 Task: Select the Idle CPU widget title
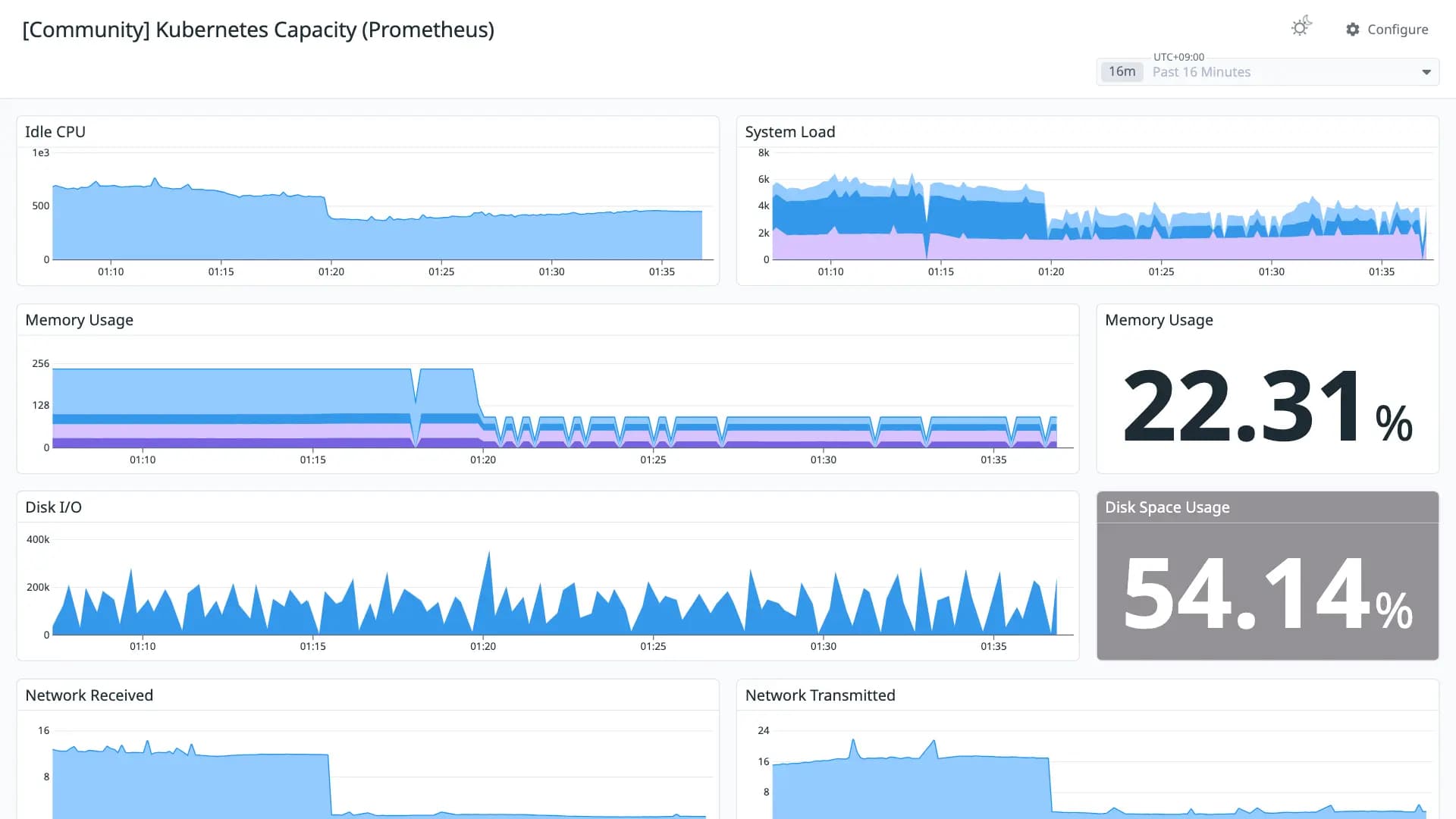tap(55, 132)
